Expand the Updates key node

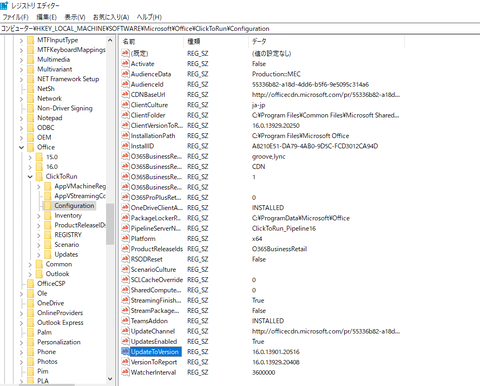pos(39,255)
